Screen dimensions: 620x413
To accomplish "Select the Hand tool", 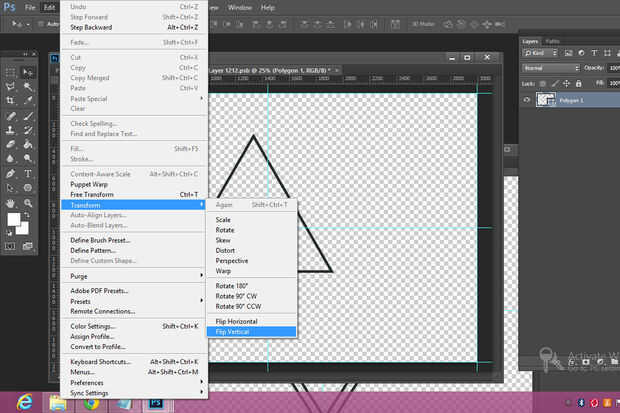I will pos(10,203).
